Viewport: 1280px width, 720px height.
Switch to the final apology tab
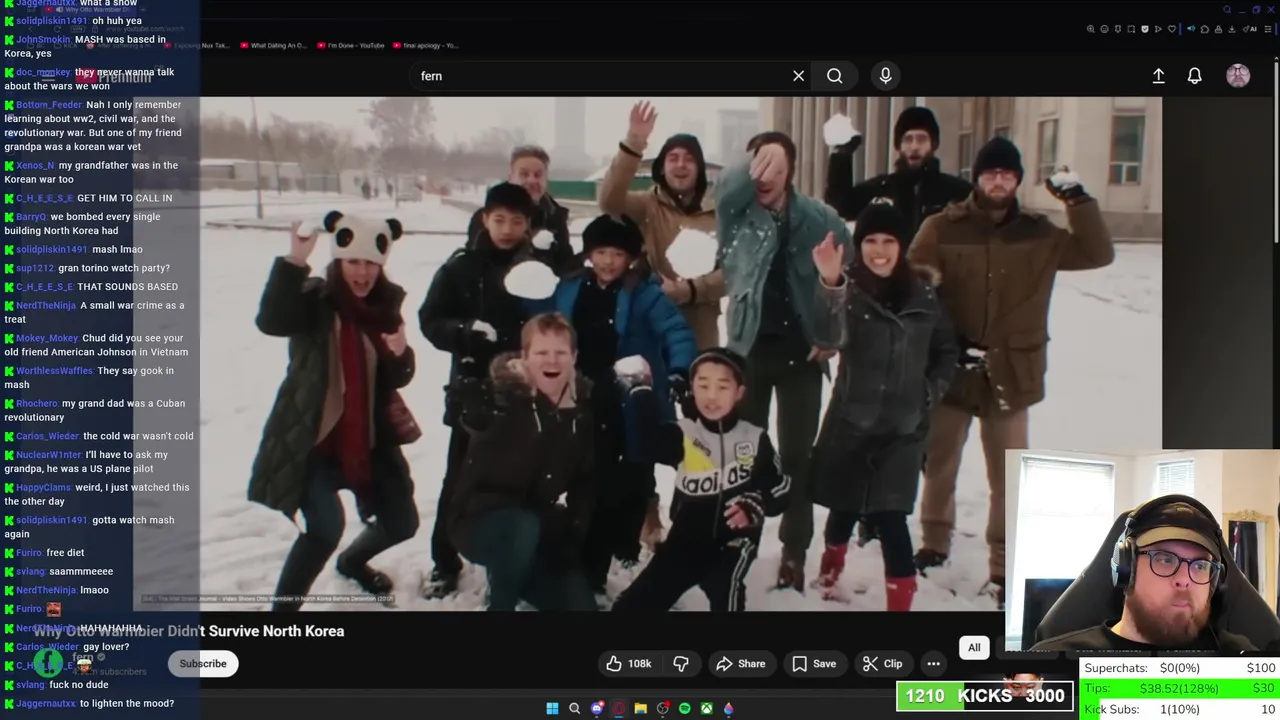425,45
